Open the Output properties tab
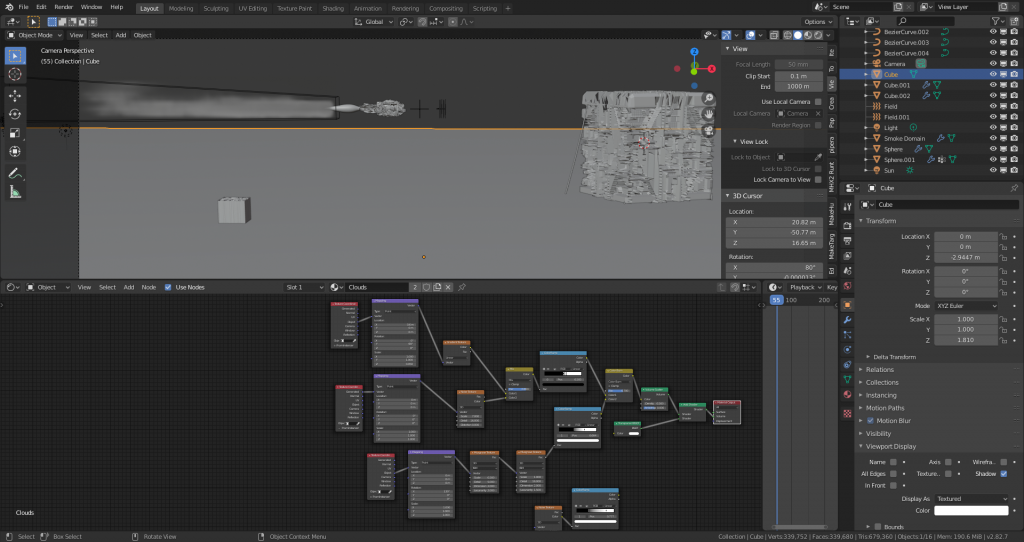1024x542 pixels. (847, 241)
